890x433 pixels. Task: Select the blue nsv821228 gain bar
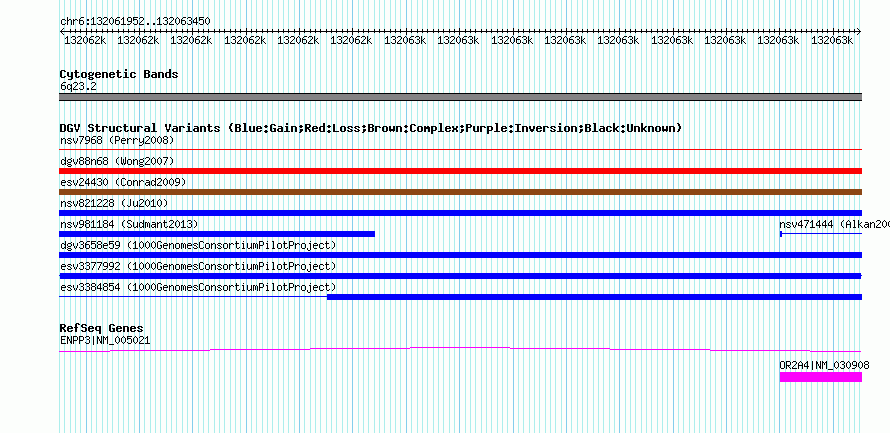pyautogui.click(x=460, y=213)
